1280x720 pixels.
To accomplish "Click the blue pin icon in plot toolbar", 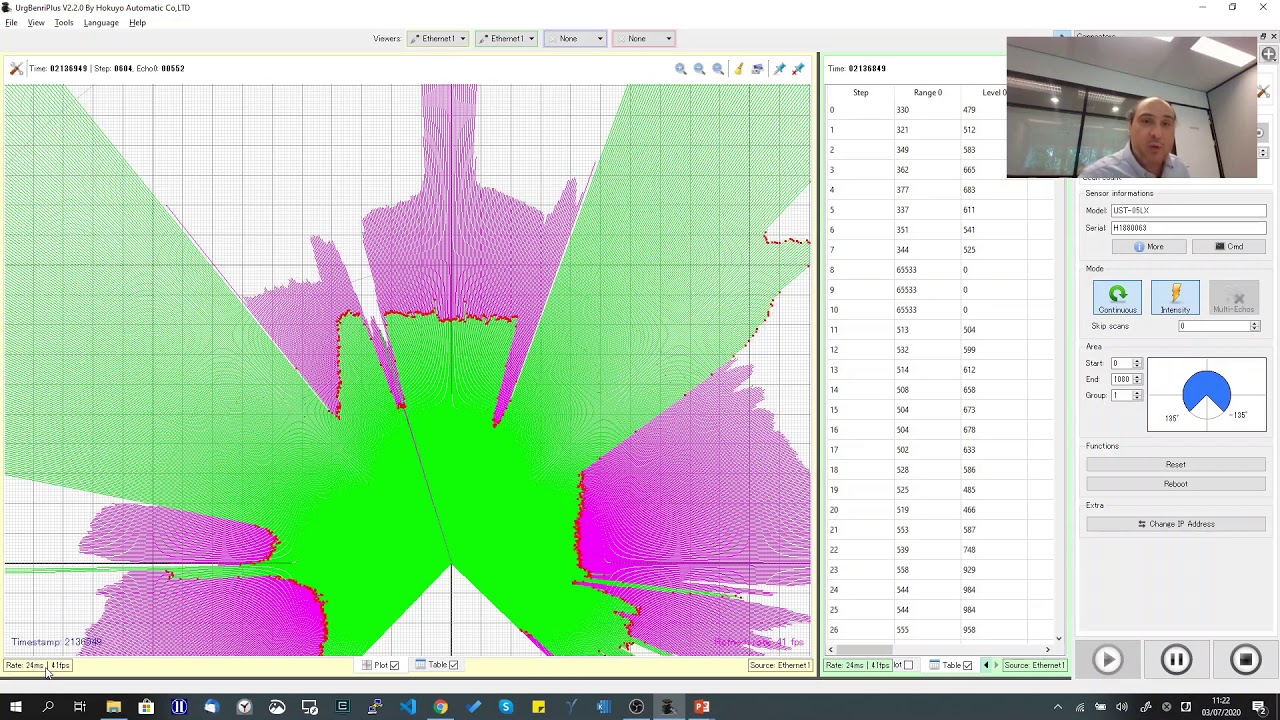I will tap(779, 69).
